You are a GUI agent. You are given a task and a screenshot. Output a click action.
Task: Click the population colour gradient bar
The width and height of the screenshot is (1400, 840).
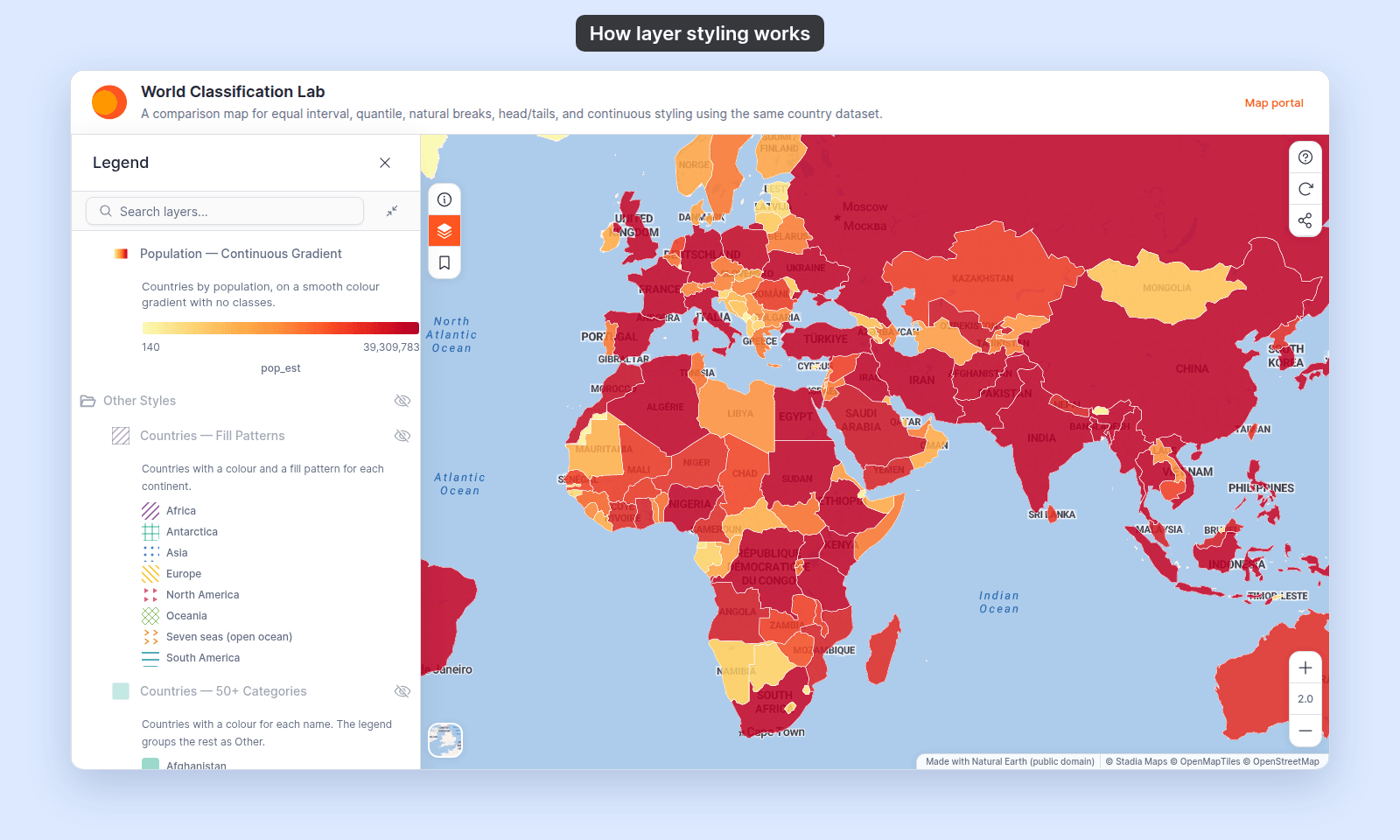(281, 328)
